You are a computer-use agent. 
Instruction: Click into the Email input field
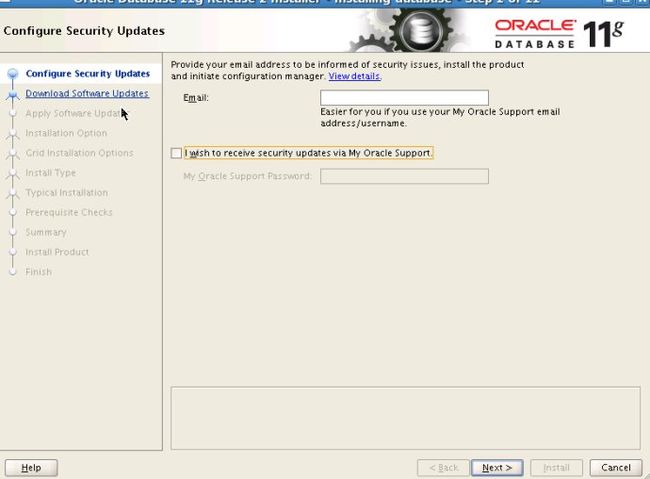coord(404,97)
